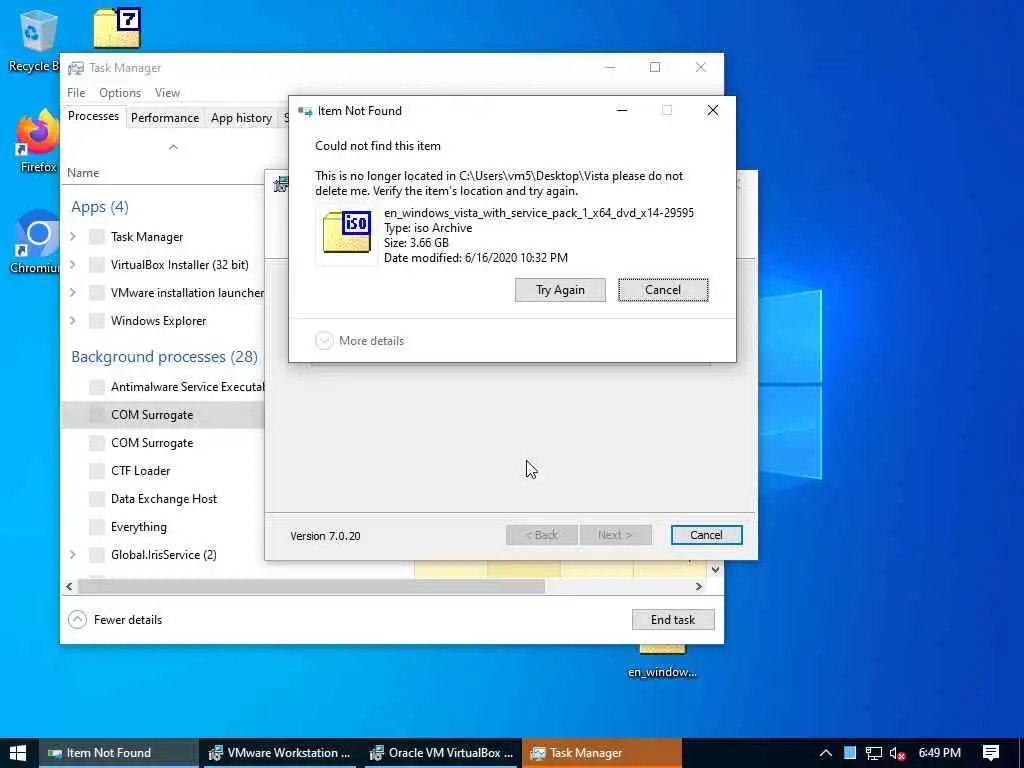Click VMware installation launcher row icon

point(97,293)
